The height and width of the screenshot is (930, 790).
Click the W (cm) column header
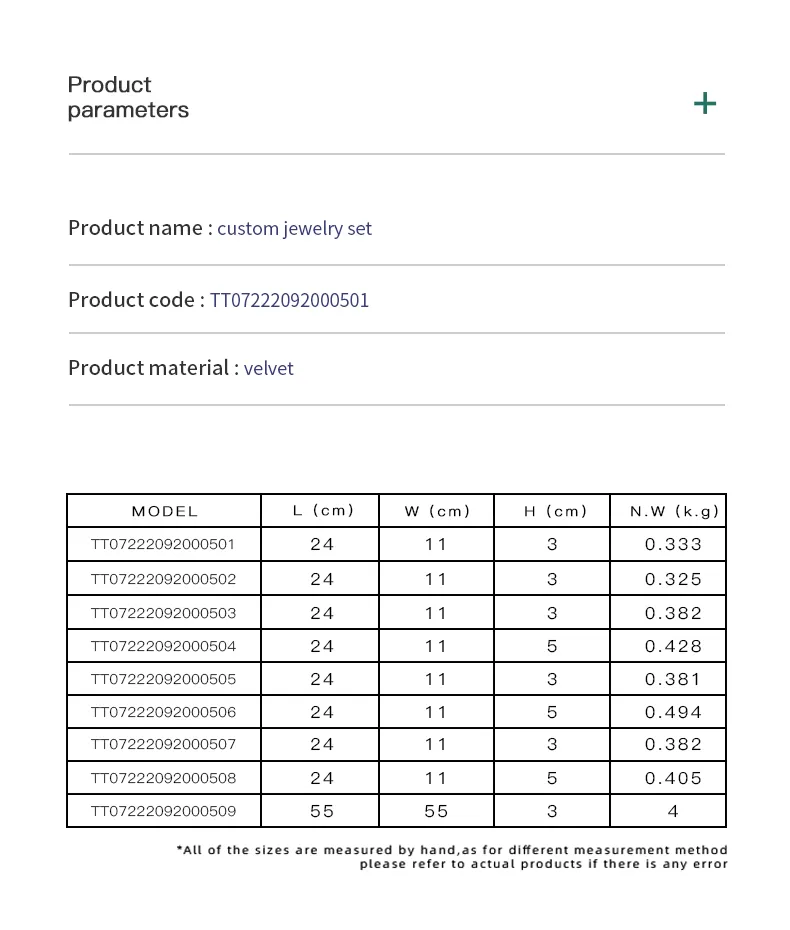[437, 511]
